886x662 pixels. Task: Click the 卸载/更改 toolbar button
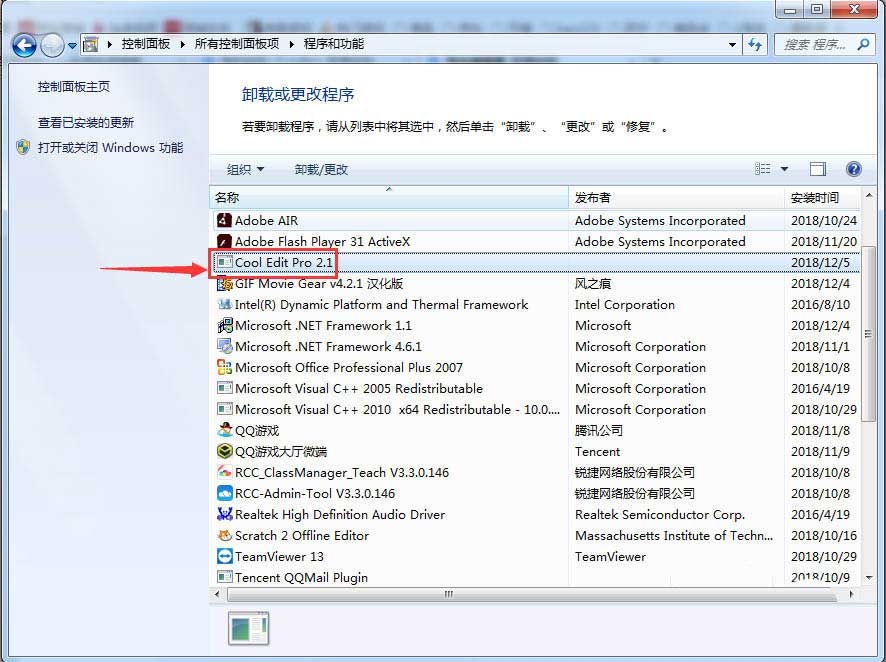pyautogui.click(x=321, y=169)
